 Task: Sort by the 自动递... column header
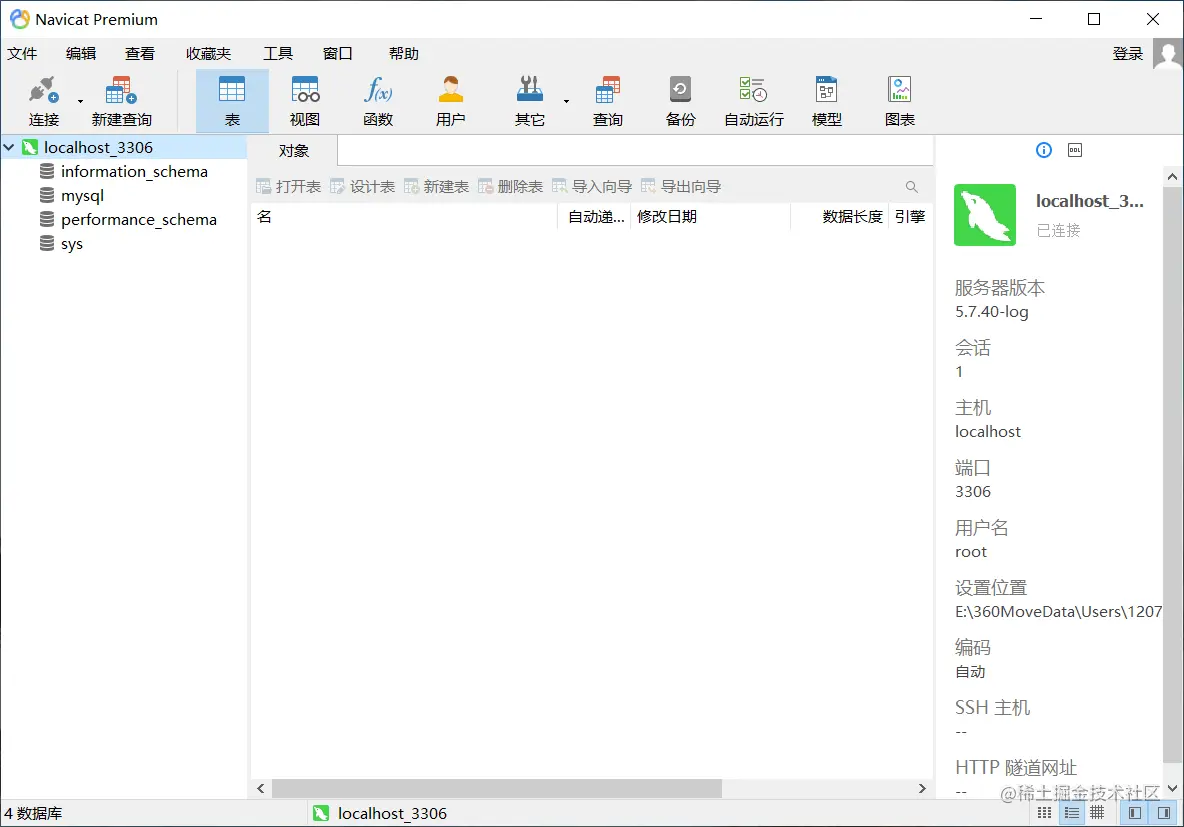(x=594, y=217)
